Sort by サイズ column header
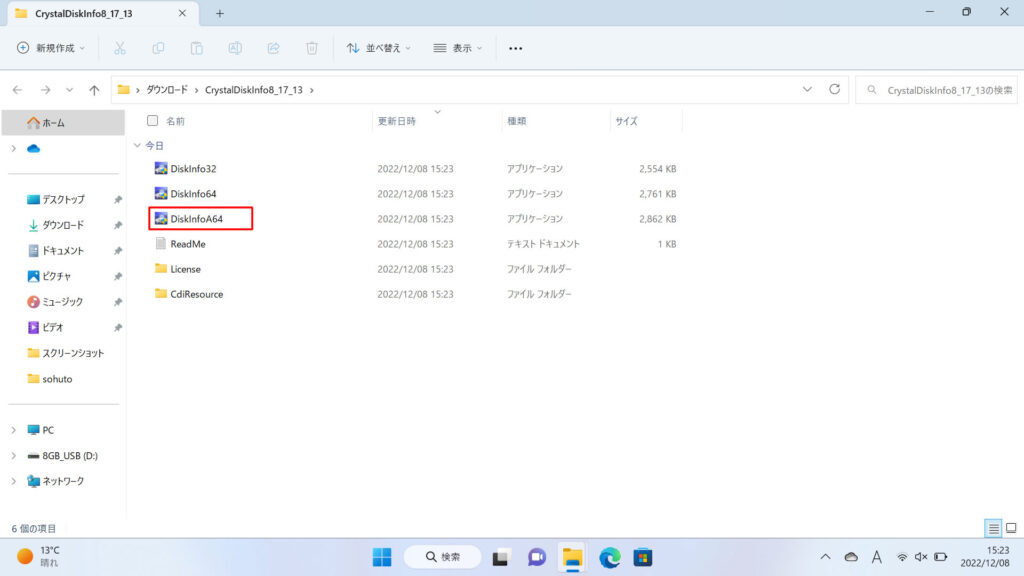 (626, 121)
